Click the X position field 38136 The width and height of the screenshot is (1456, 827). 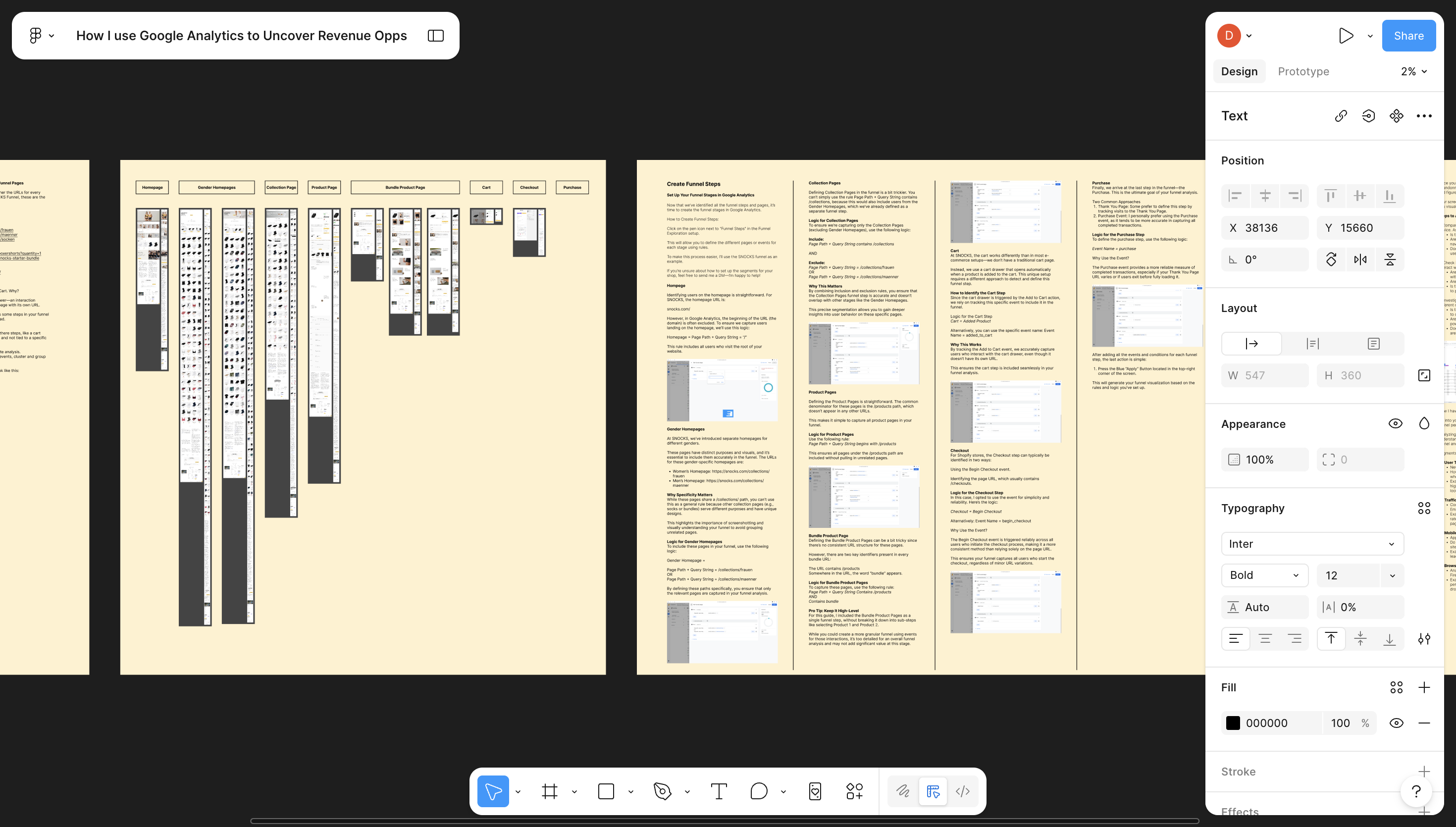(1265, 228)
